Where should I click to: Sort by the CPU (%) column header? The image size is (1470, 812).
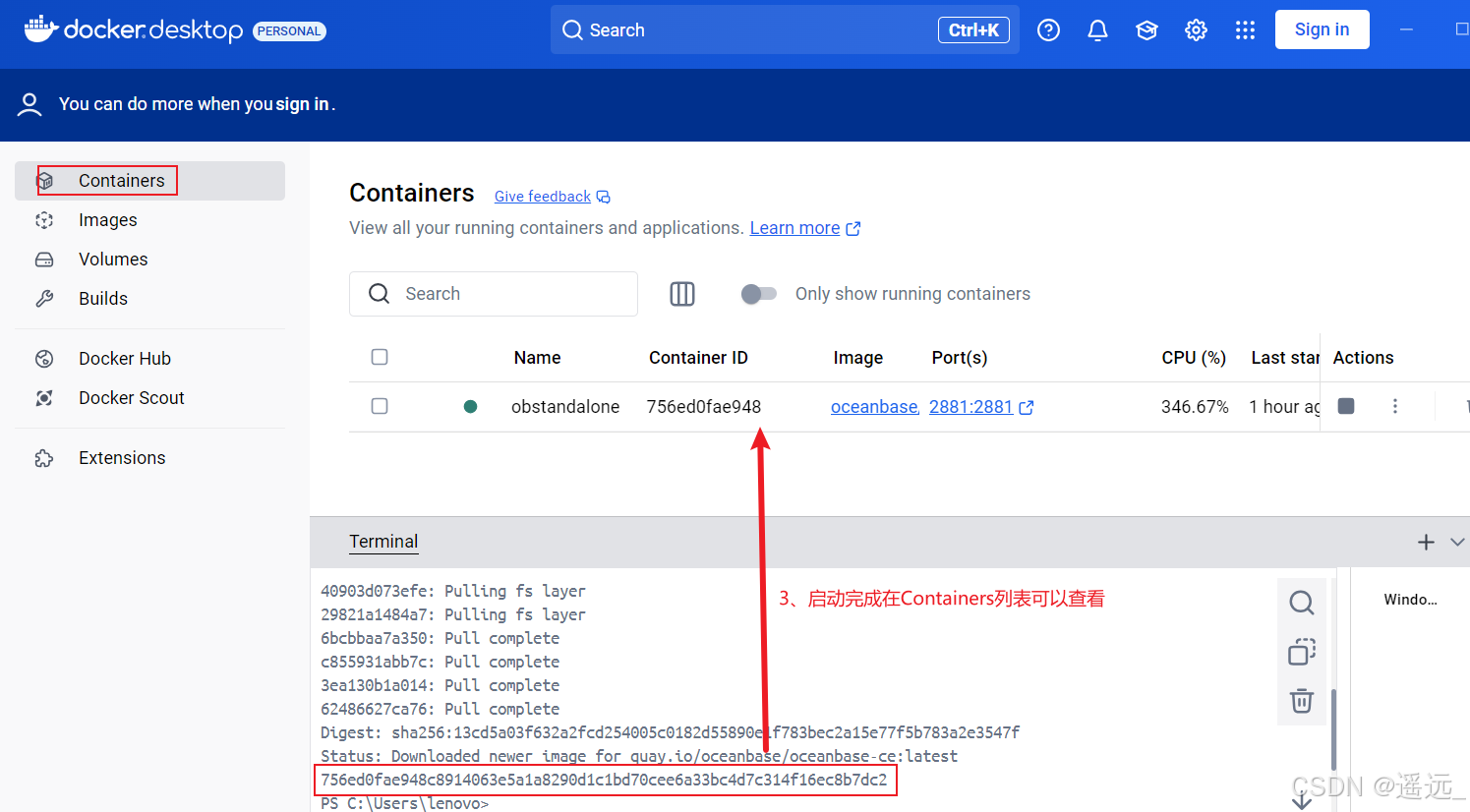tap(1194, 358)
